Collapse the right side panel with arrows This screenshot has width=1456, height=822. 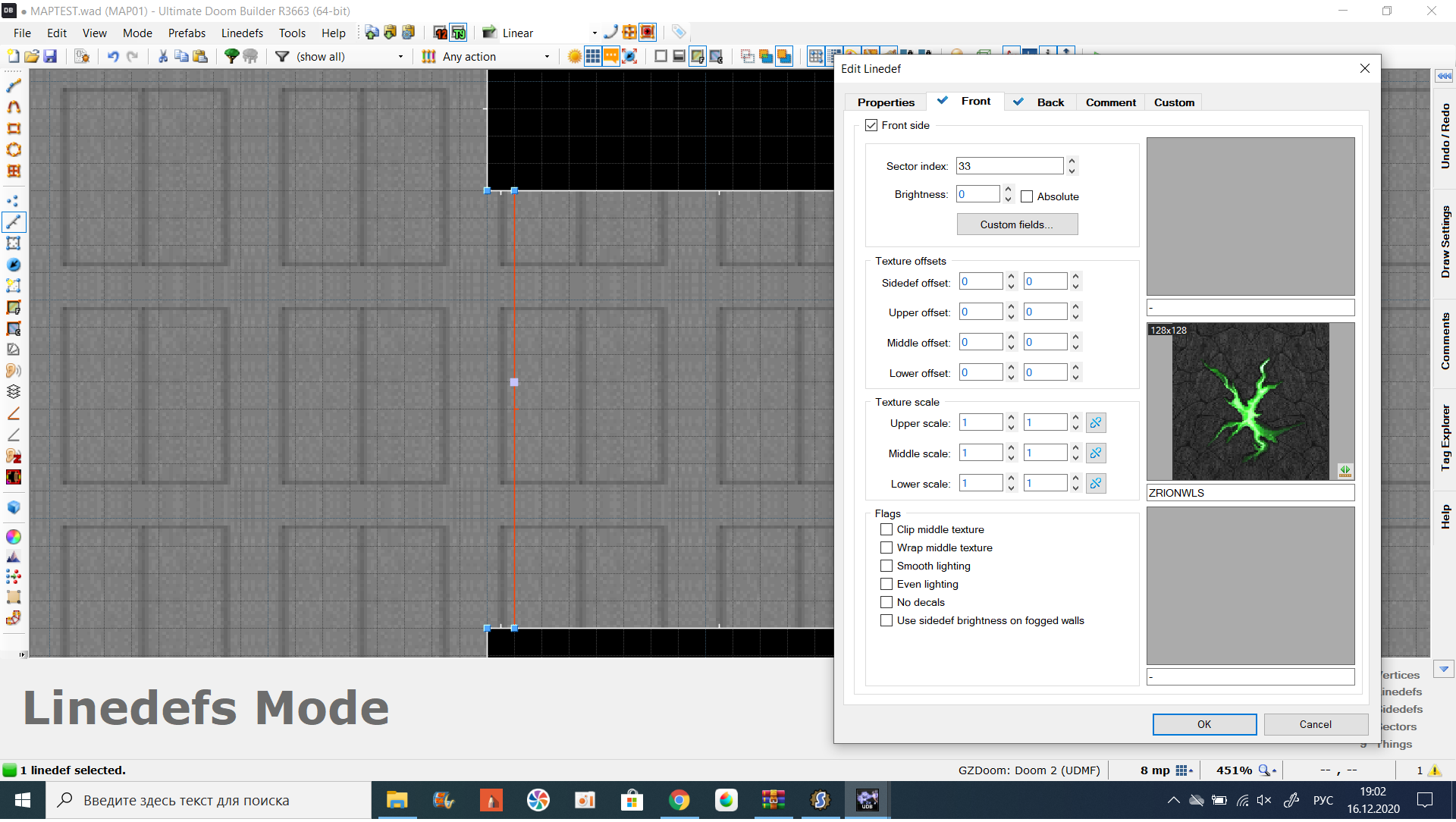1444,77
